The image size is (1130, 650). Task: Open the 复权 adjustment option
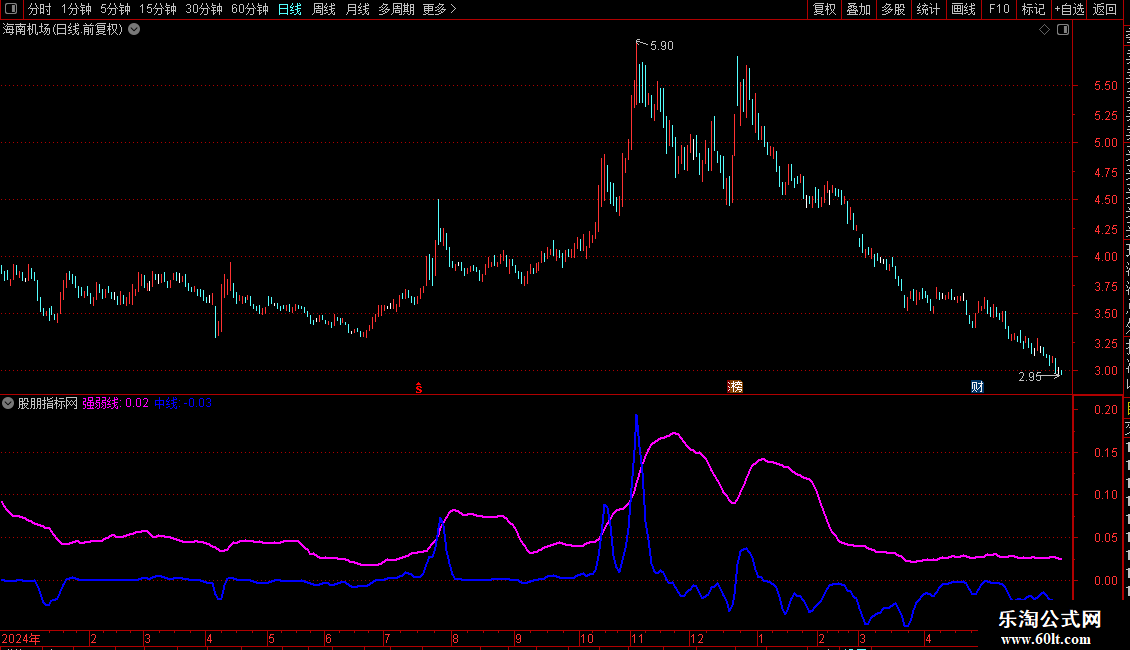pyautogui.click(x=824, y=9)
